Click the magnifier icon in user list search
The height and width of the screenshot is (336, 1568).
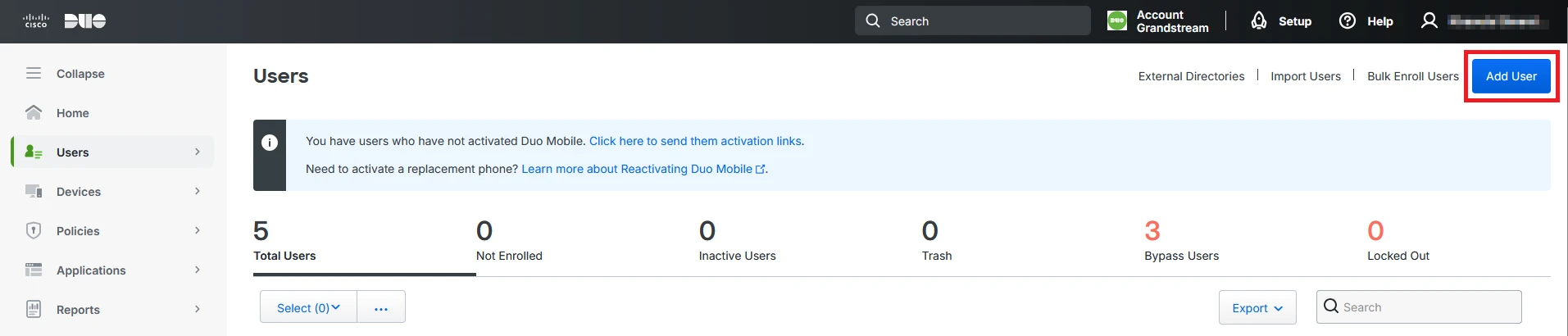(x=1331, y=306)
